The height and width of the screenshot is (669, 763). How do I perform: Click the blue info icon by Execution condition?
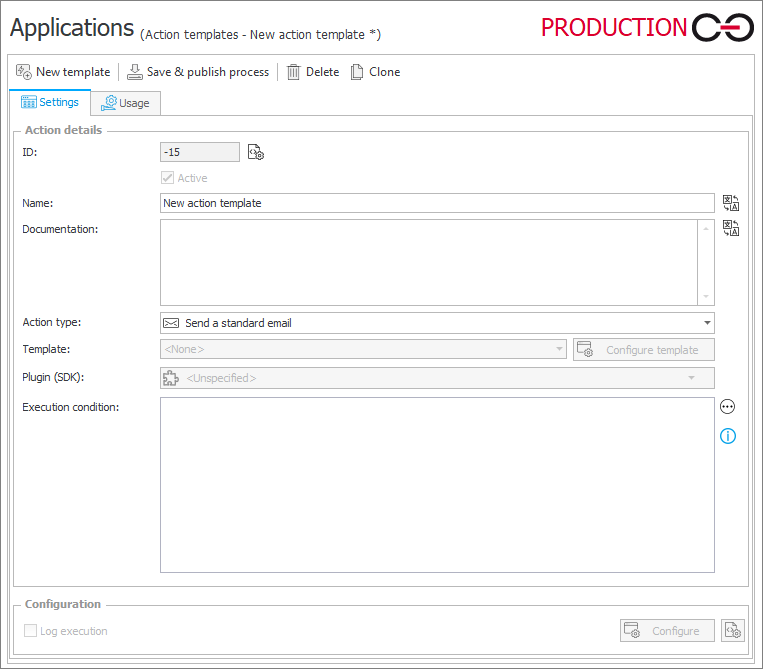pyautogui.click(x=727, y=436)
